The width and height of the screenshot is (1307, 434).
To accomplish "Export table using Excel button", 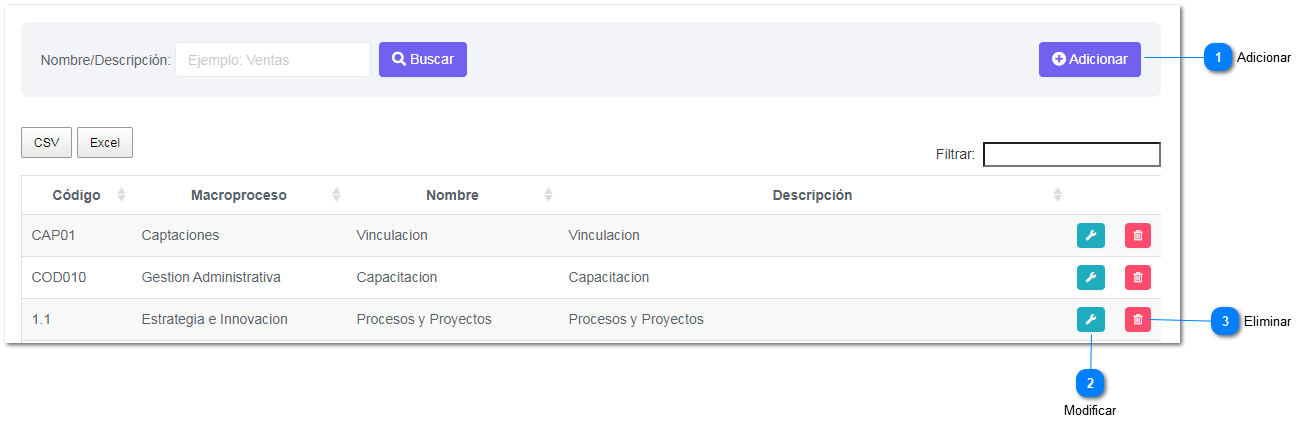I will point(105,143).
